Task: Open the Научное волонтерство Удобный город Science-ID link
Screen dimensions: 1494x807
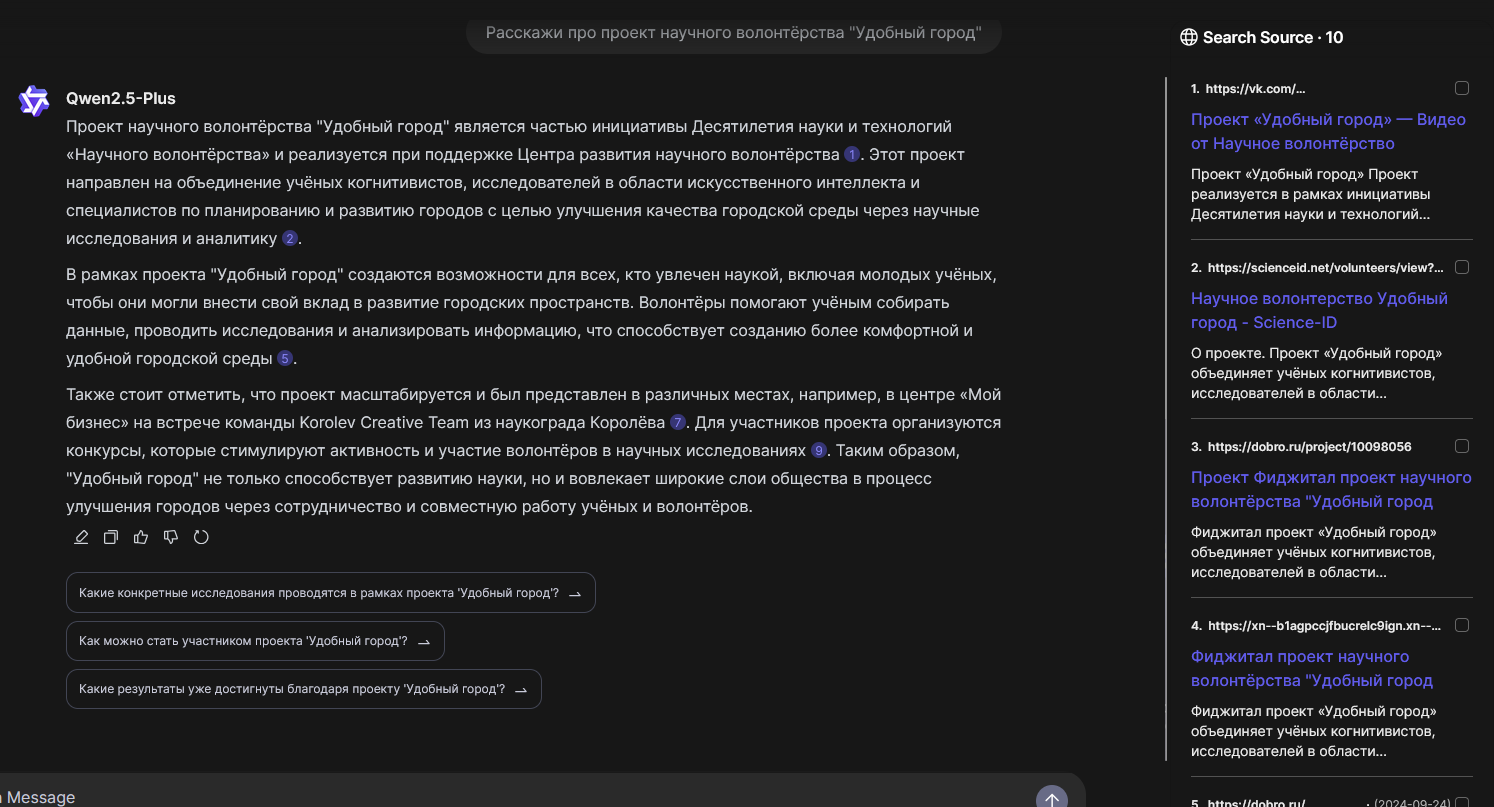Action: click(x=1319, y=310)
